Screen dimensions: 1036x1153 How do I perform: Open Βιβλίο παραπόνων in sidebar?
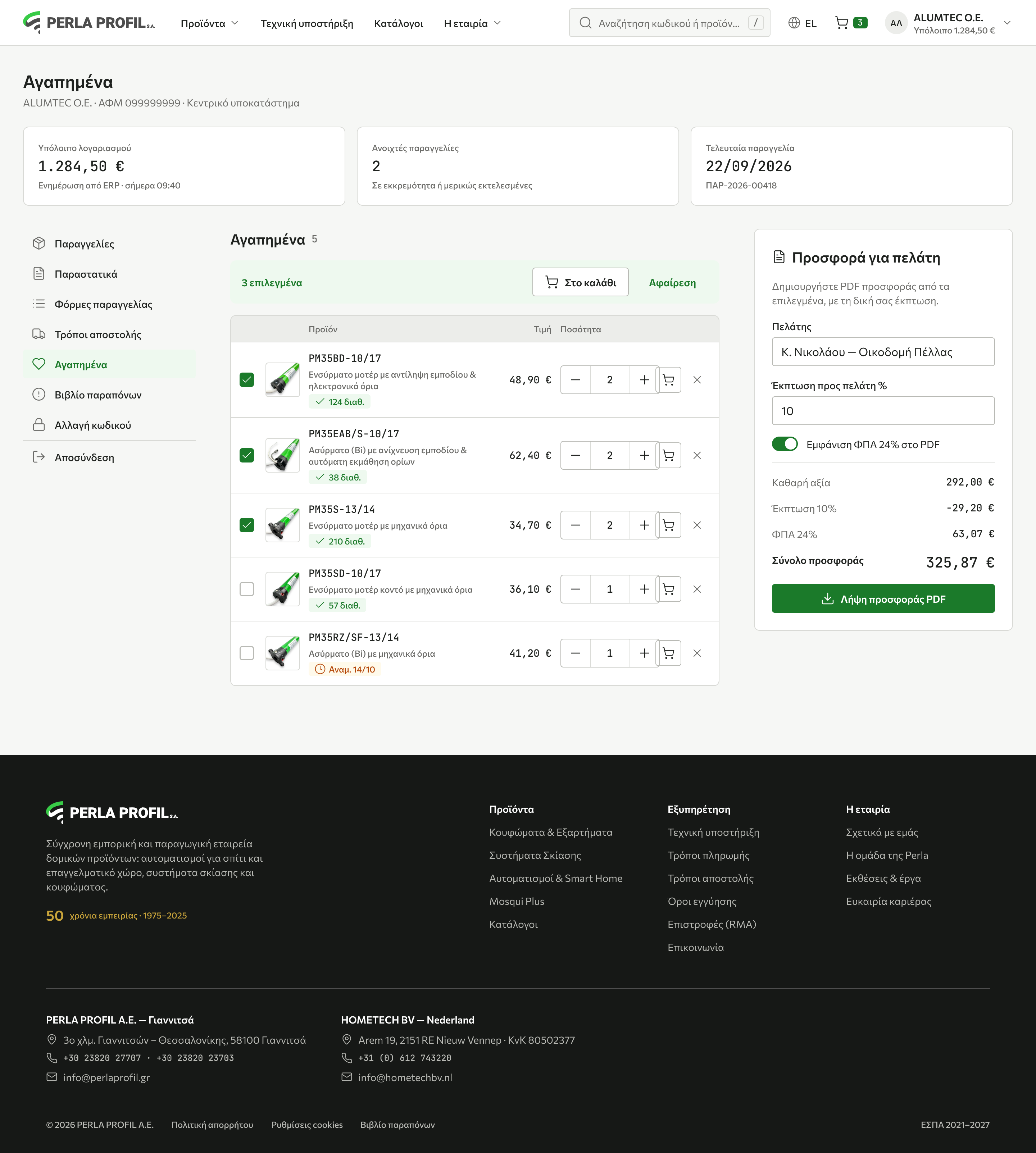[x=109, y=395]
